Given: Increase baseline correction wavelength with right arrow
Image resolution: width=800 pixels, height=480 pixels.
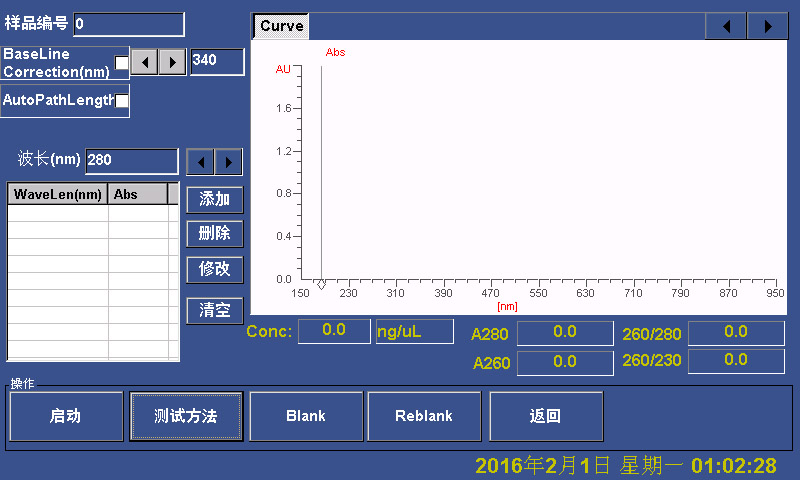Looking at the screenshot, I should (173, 62).
